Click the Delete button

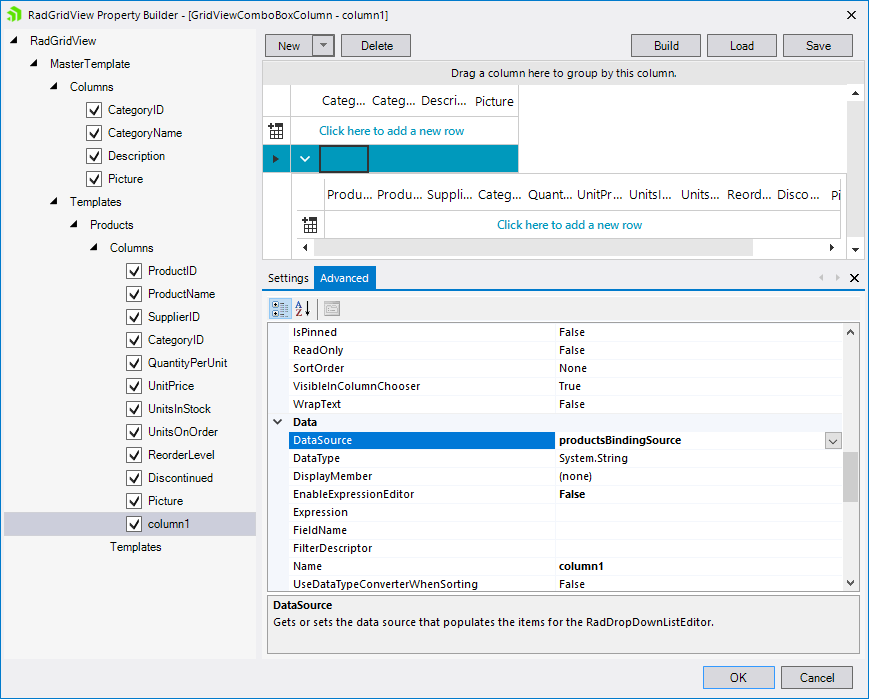[376, 45]
